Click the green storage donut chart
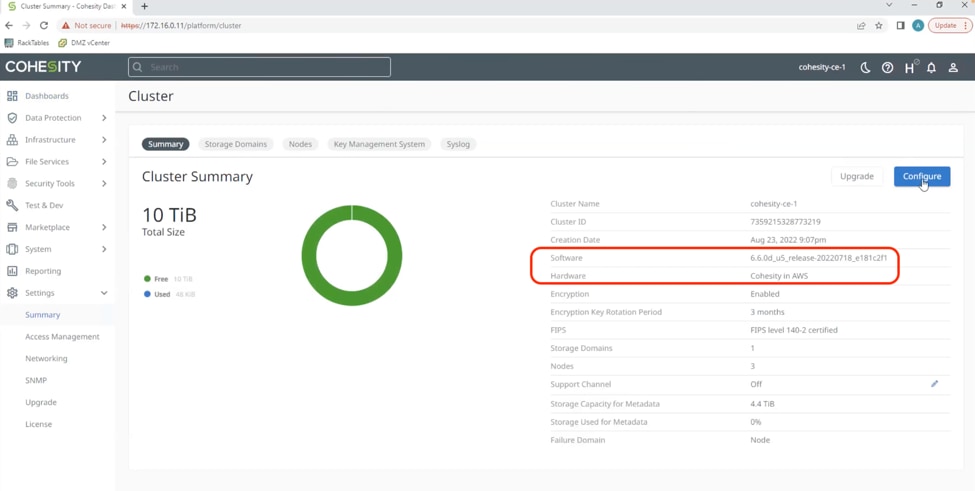The height and width of the screenshot is (491, 975). 352,255
